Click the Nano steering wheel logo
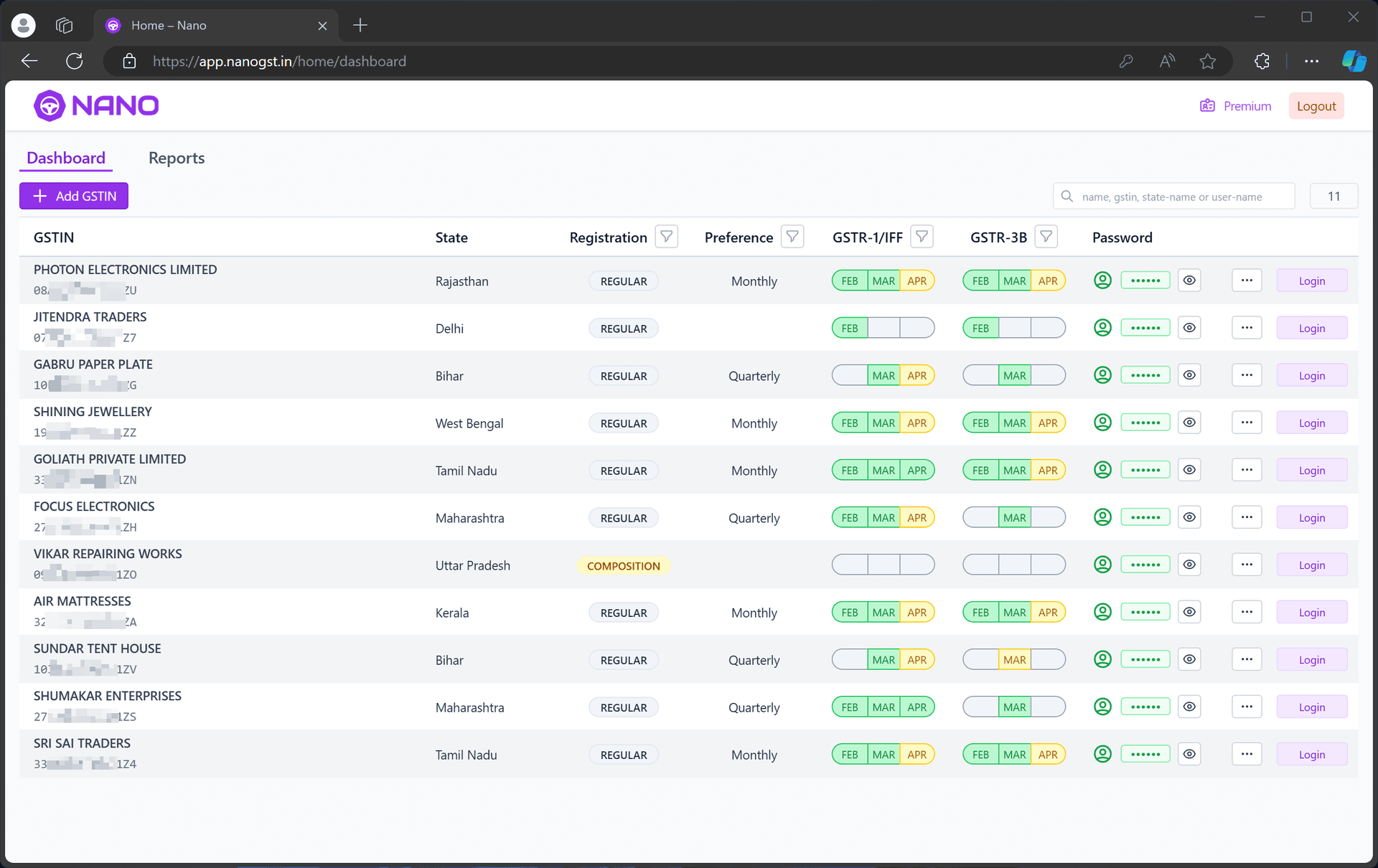1378x868 pixels. [x=50, y=106]
